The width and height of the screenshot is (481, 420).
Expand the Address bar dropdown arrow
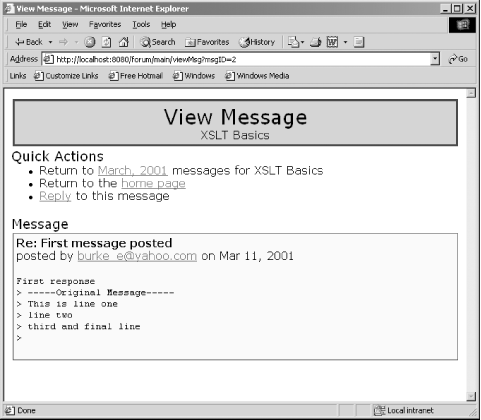click(435, 59)
